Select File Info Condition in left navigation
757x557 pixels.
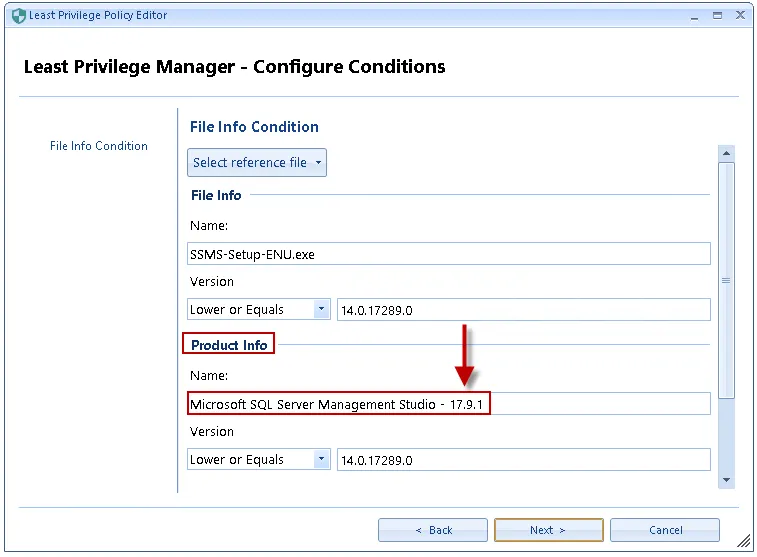(98, 146)
